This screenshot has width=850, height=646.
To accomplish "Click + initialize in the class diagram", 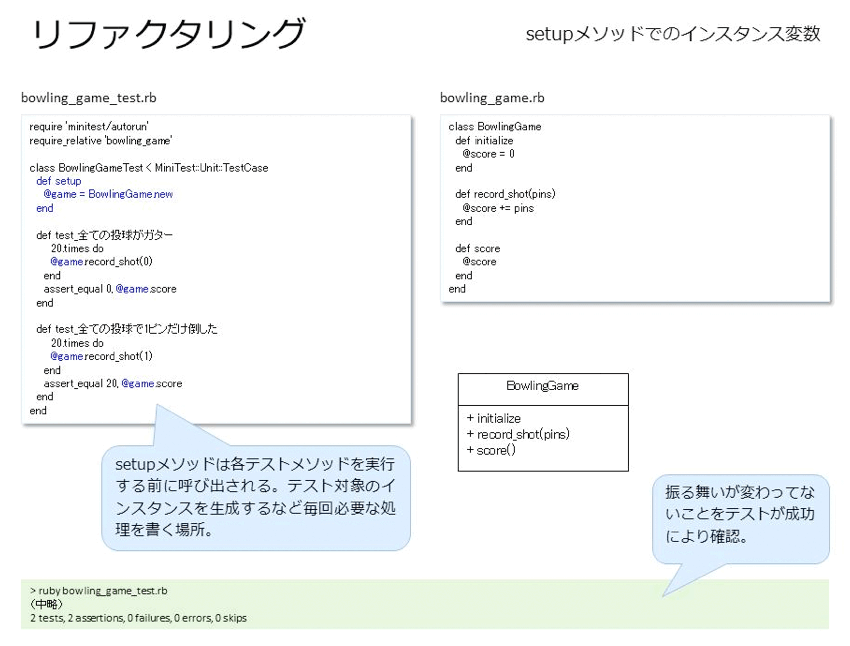I will pos(493,418).
